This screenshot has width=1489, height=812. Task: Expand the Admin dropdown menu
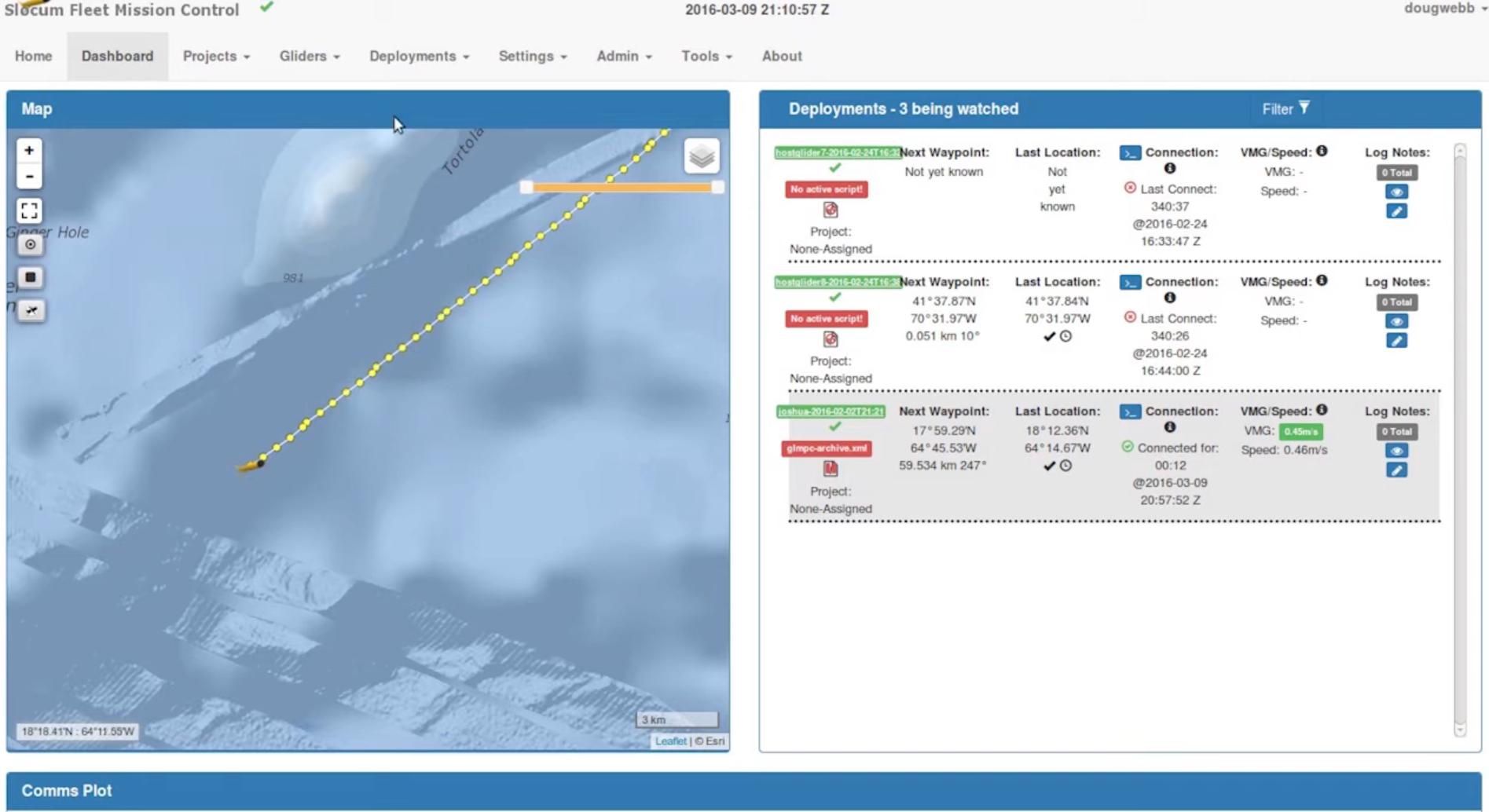(624, 57)
